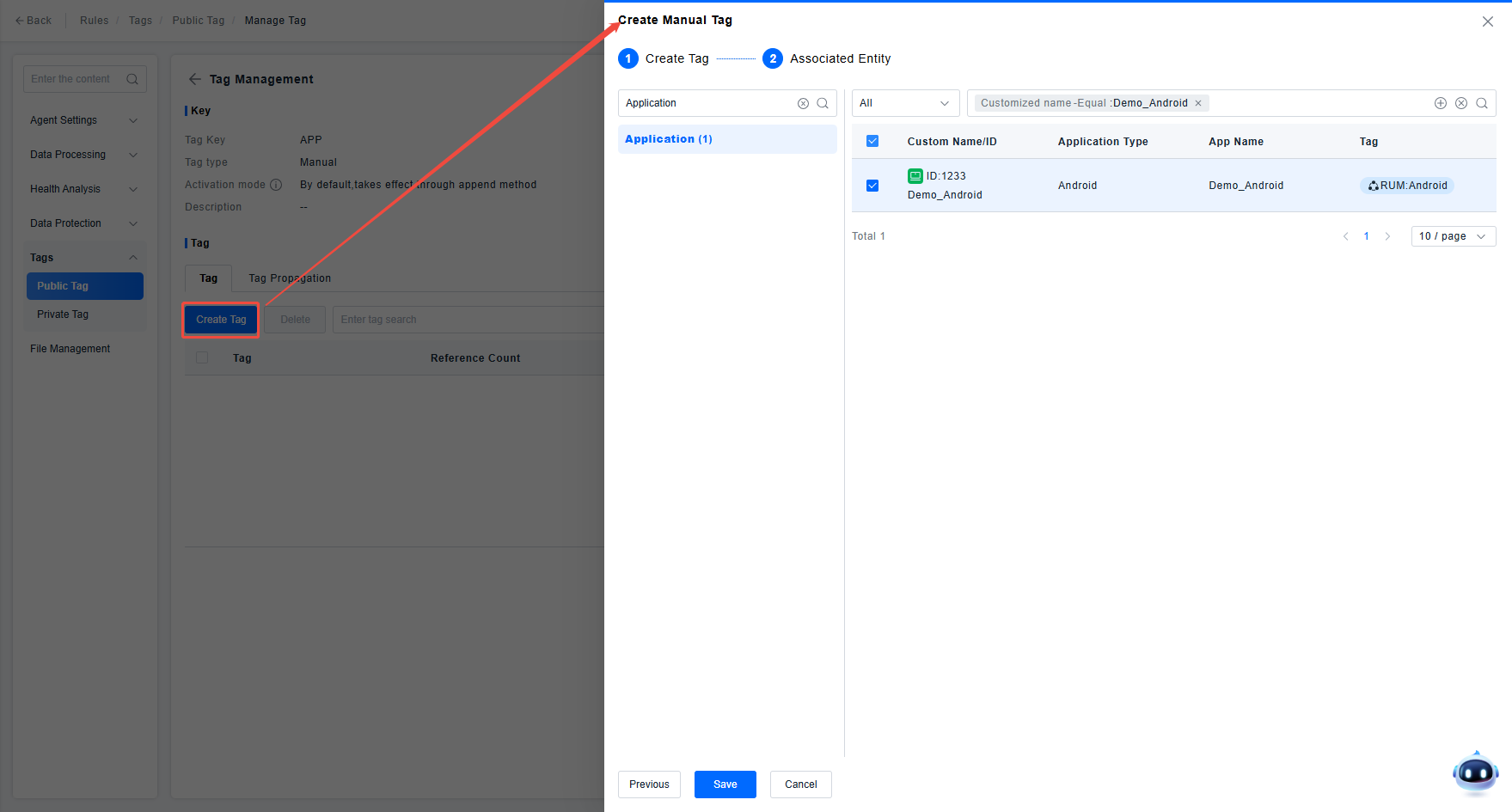Click the chatbot robot assistant icon
This screenshot has width=1512, height=812.
pyautogui.click(x=1475, y=773)
